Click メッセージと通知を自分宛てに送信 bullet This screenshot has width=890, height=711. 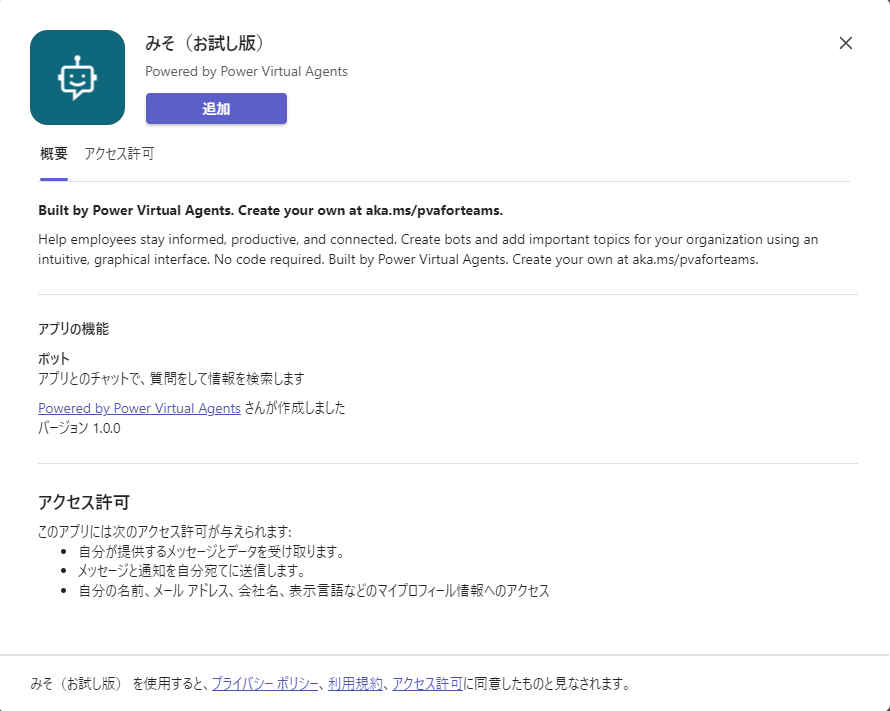click(192, 571)
